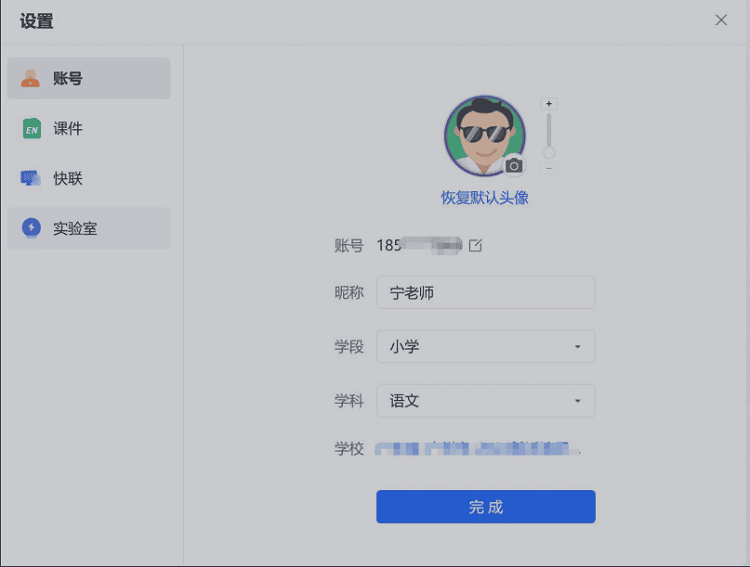Screen dimensions: 750x567
Task: Click the 昵称 input field
Action: pos(485,292)
